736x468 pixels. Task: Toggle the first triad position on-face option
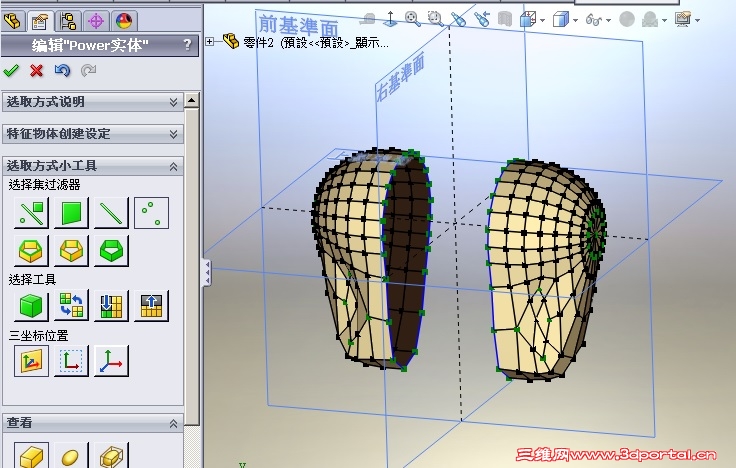click(x=31, y=361)
